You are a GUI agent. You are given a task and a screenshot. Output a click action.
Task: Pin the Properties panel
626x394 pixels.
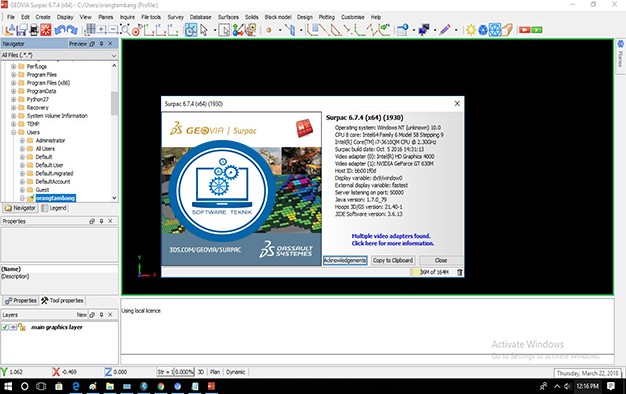tap(101, 221)
